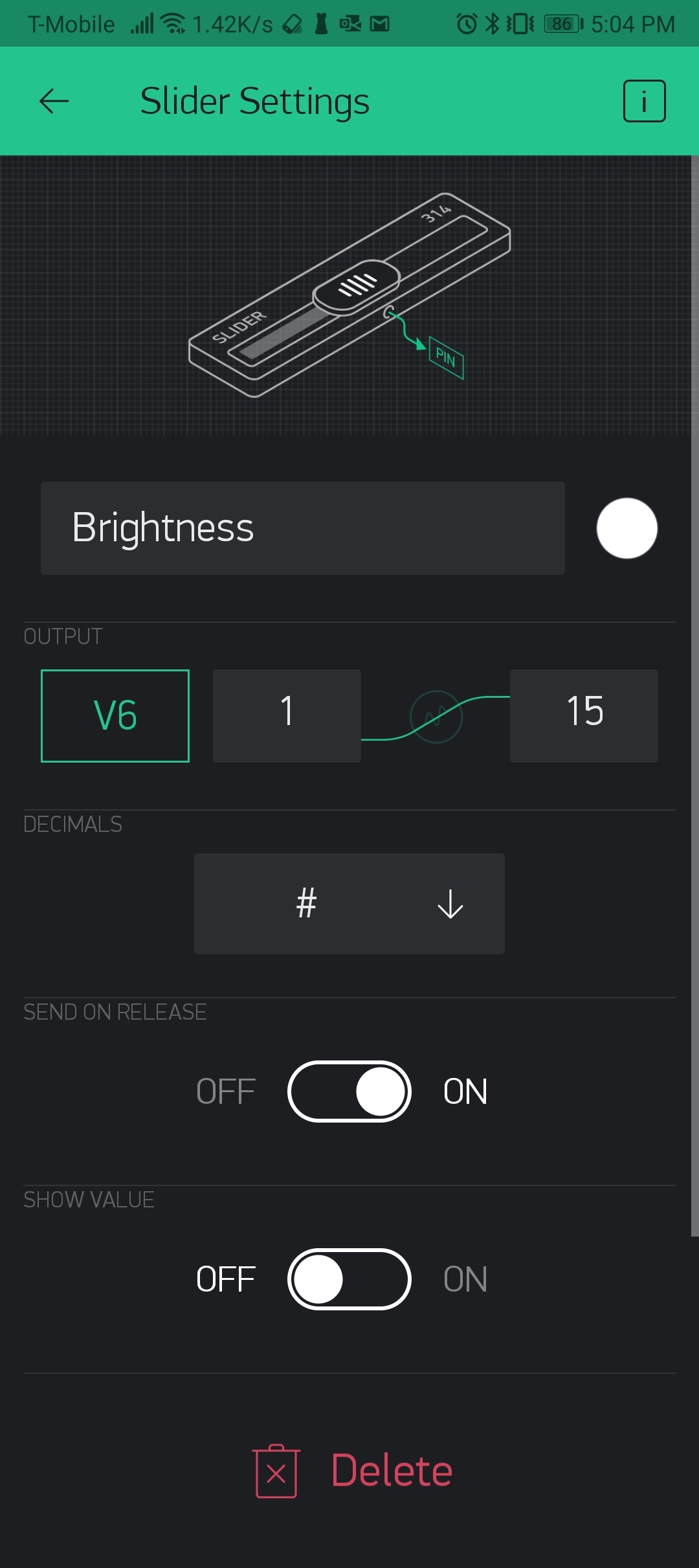Open the Decimals # dropdown
Image resolution: width=699 pixels, height=1568 pixels.
(349, 904)
